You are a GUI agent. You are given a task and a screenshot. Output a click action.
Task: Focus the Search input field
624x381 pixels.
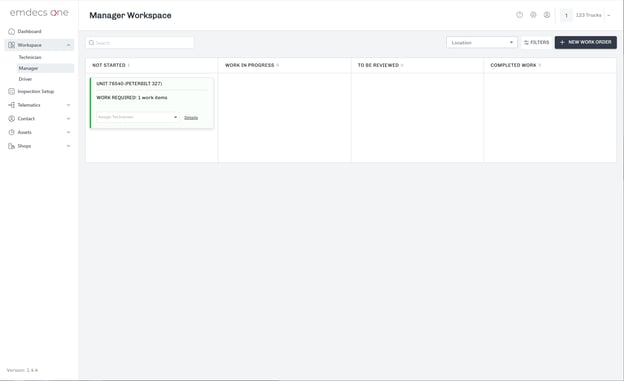click(x=140, y=43)
